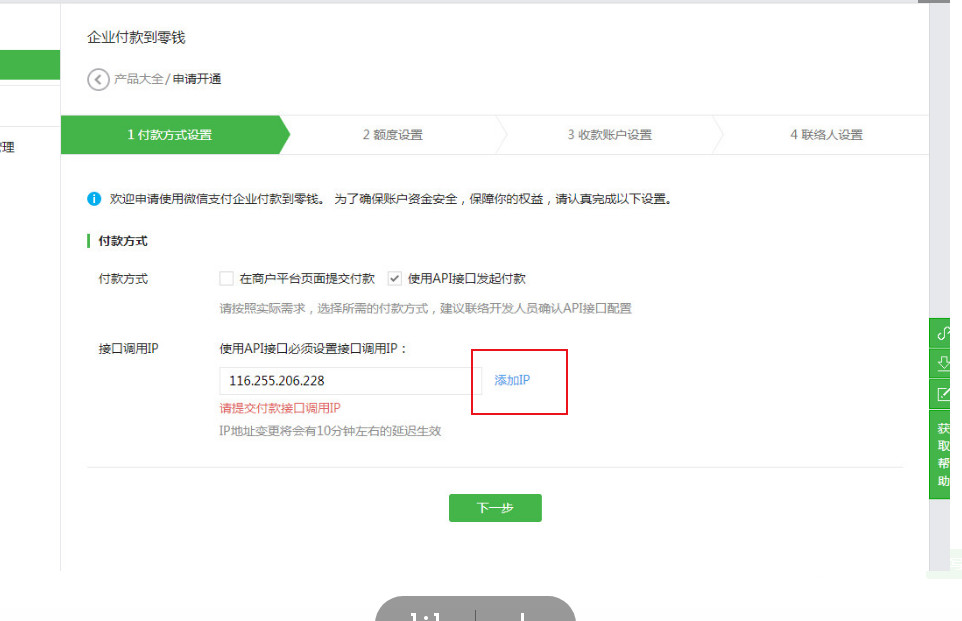The width and height of the screenshot is (962, 621).
Task: Go to step 3 收款账户设置
Action: (609, 134)
